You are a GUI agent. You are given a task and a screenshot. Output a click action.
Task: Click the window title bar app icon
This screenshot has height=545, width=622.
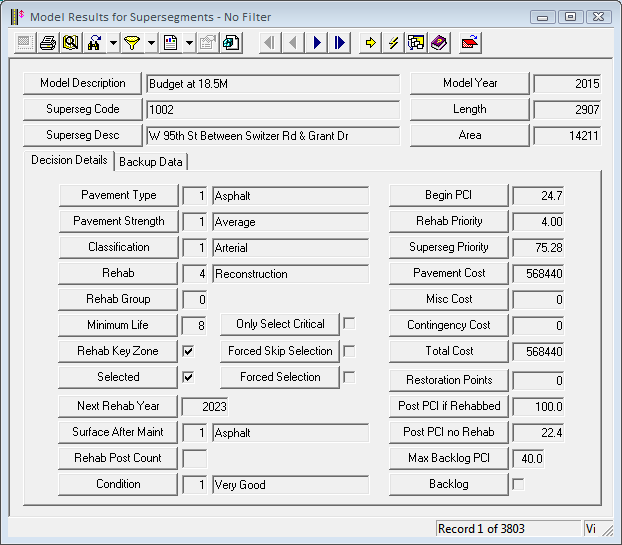point(17,17)
